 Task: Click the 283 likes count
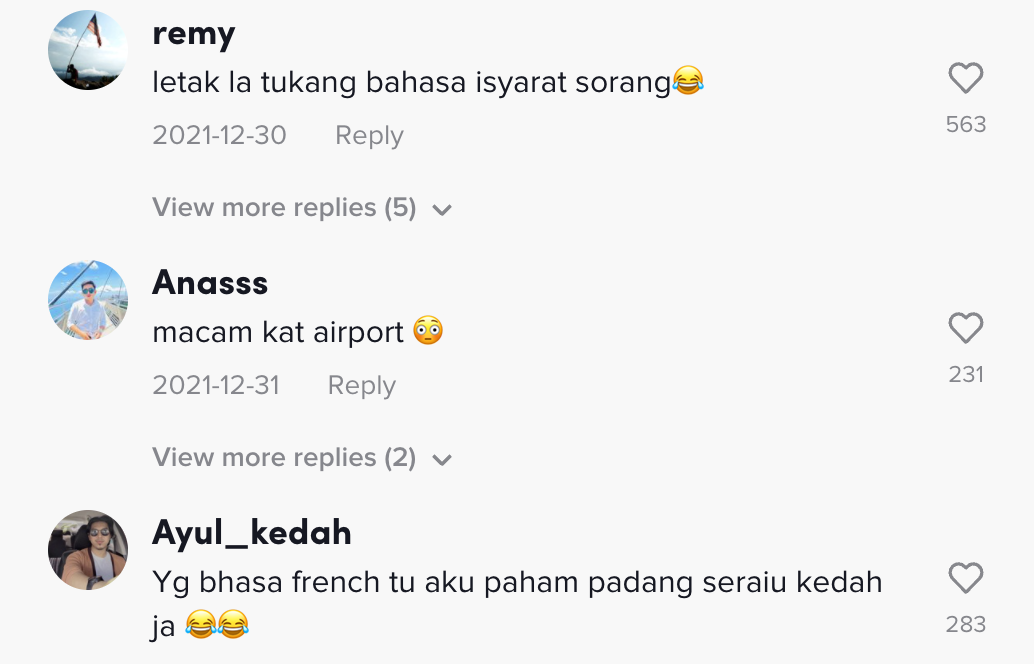point(965,624)
